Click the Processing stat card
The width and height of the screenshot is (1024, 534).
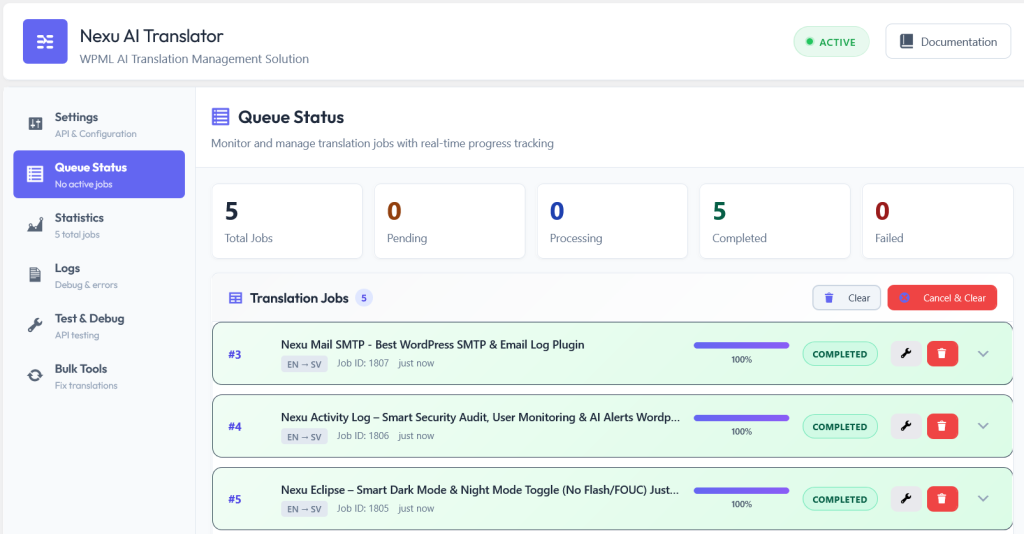613,221
